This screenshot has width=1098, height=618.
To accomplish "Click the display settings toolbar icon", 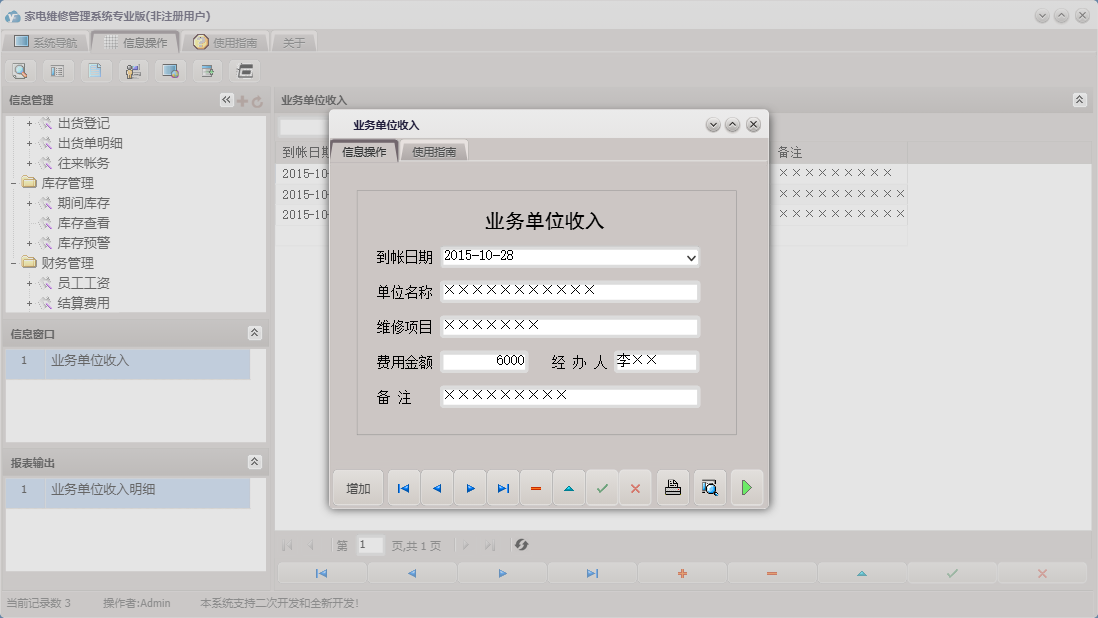I will click(169, 70).
